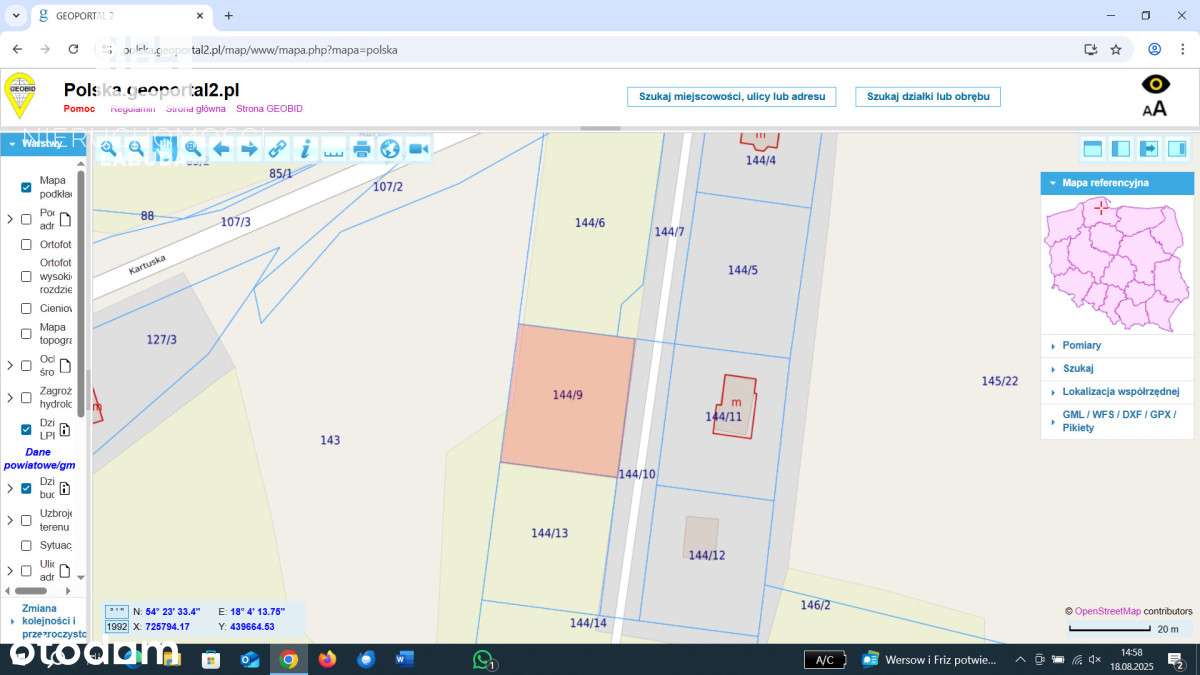Screen dimensions: 1200x675
Task: Select the zoom in magnifier tool
Action: [x=108, y=149]
